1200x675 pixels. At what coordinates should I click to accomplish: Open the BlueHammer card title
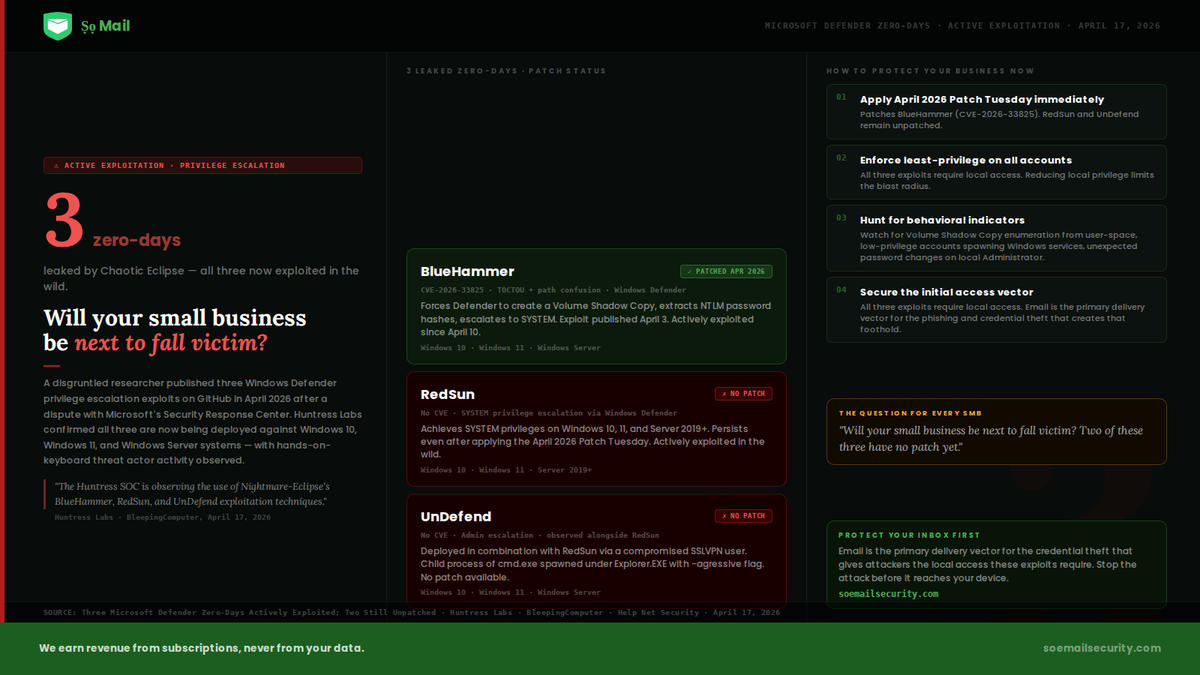point(467,271)
